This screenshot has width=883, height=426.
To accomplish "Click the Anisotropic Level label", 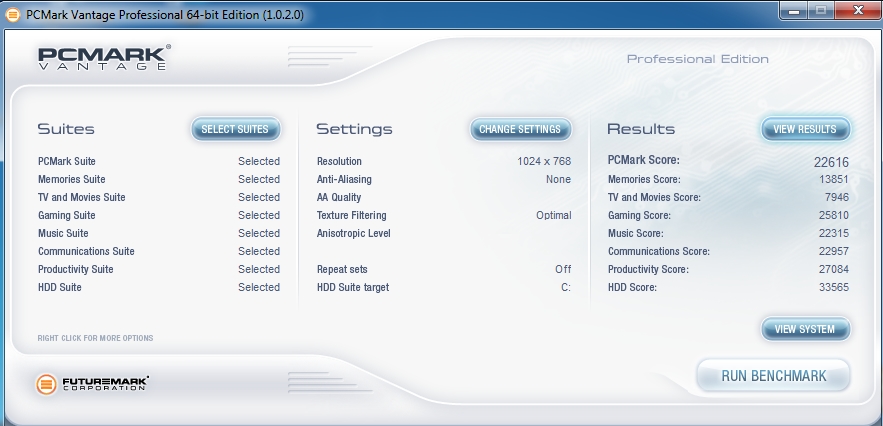I will [x=354, y=233].
